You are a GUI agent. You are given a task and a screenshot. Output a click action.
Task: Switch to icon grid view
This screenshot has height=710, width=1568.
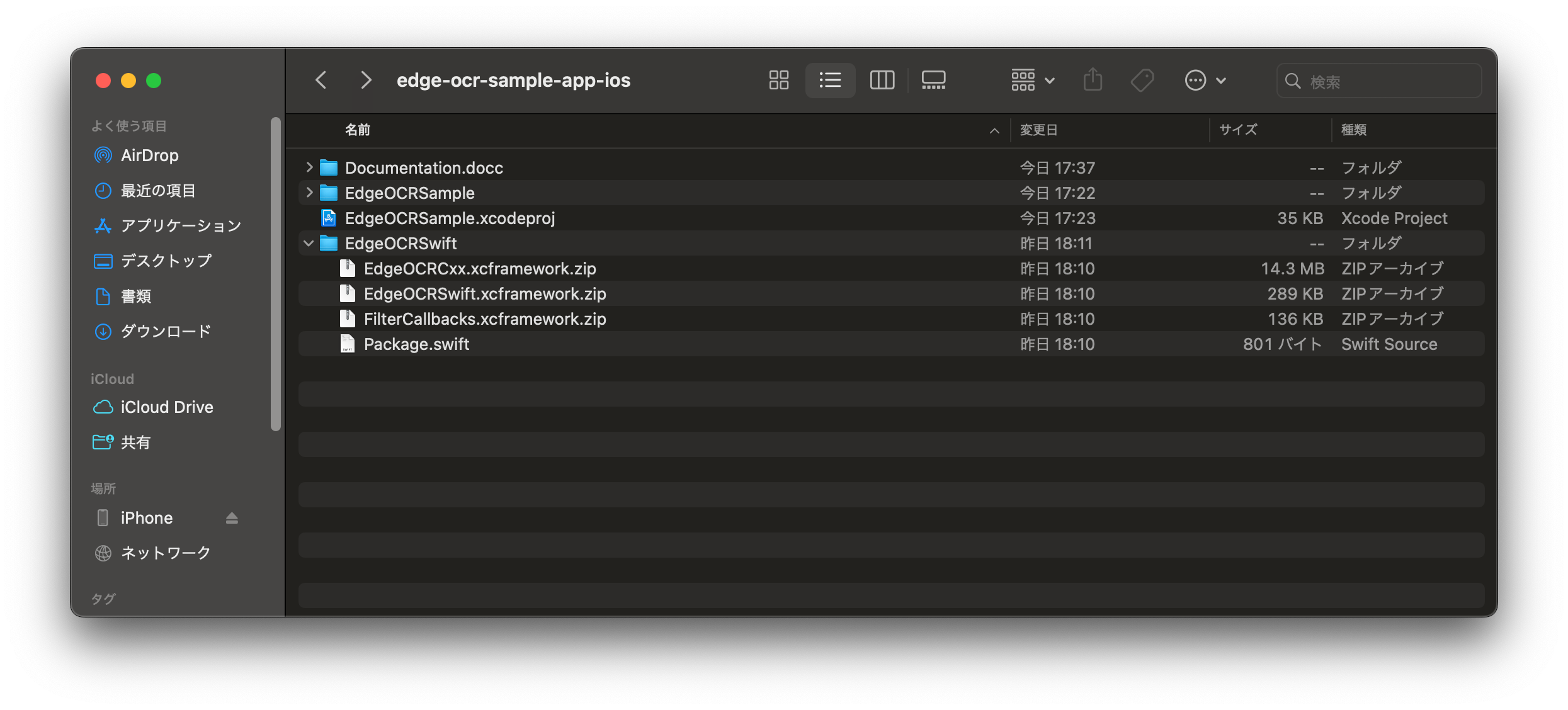[779, 81]
